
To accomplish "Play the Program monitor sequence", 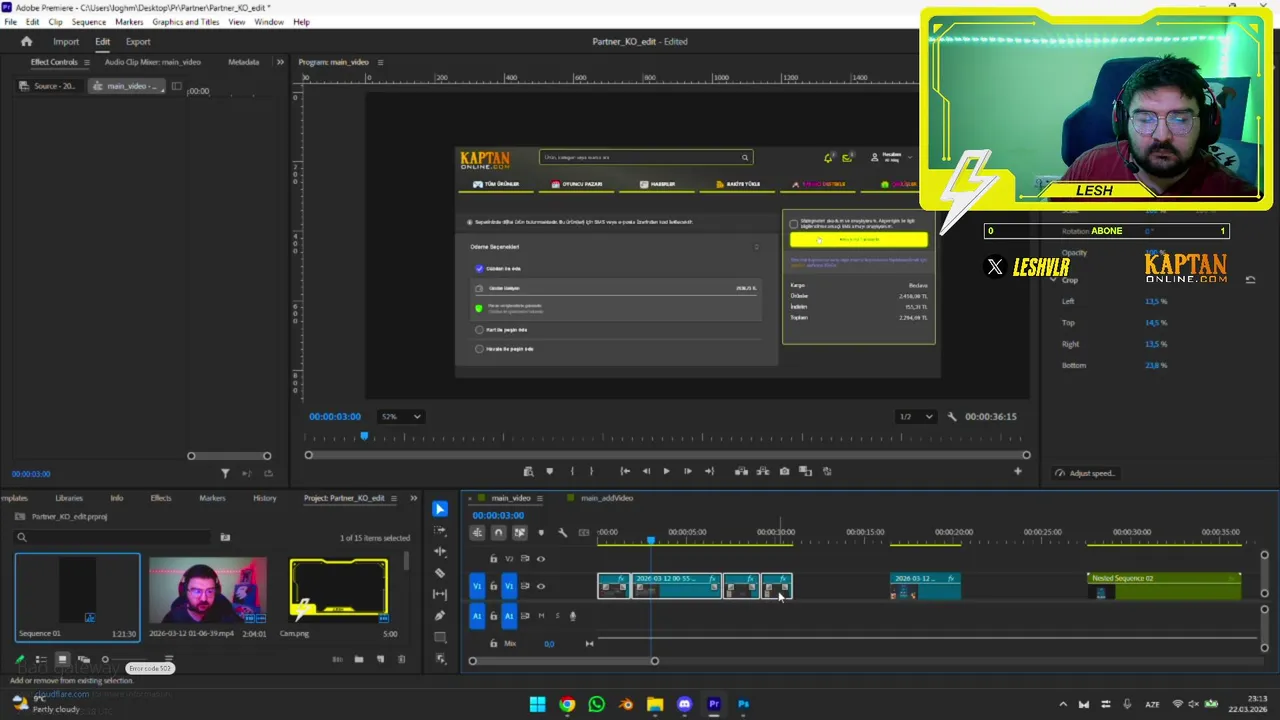I will coord(666,471).
